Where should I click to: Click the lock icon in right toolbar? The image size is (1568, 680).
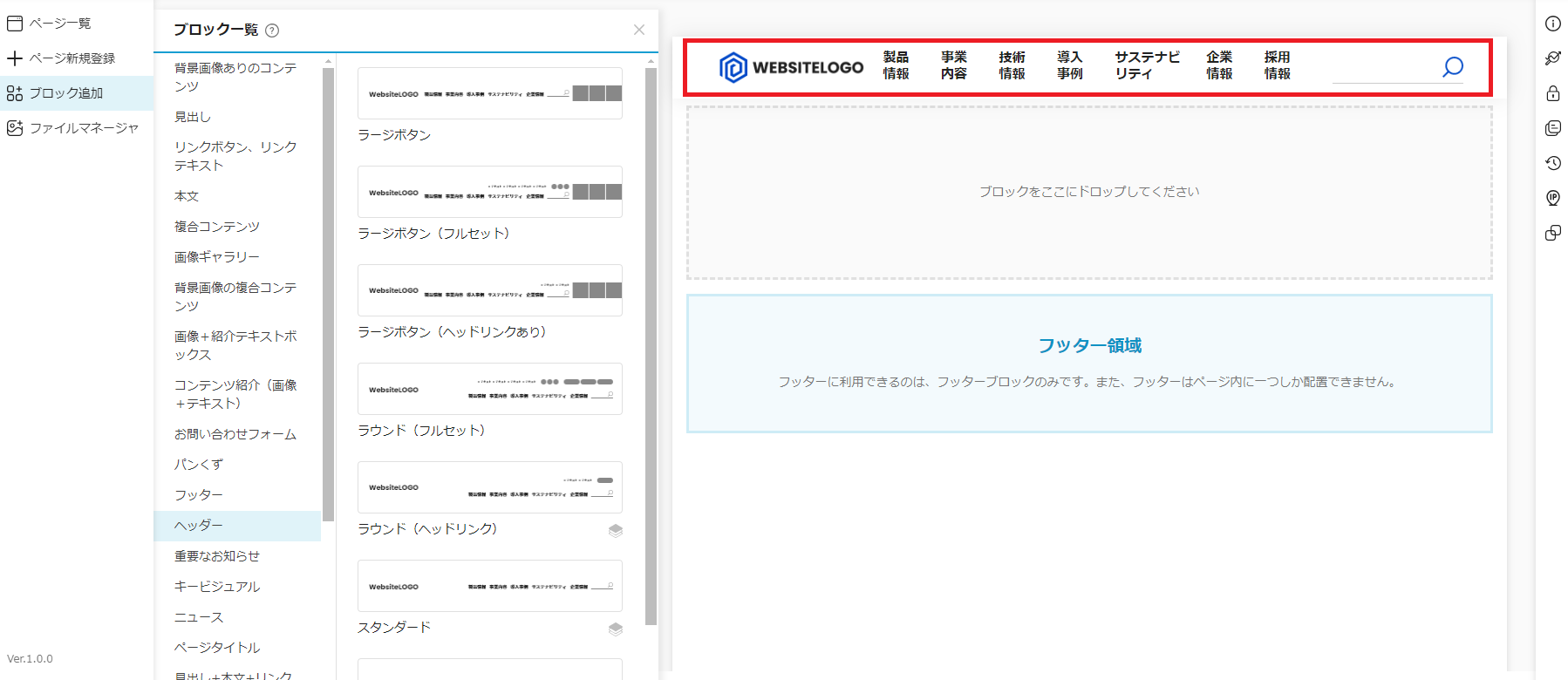(1553, 93)
